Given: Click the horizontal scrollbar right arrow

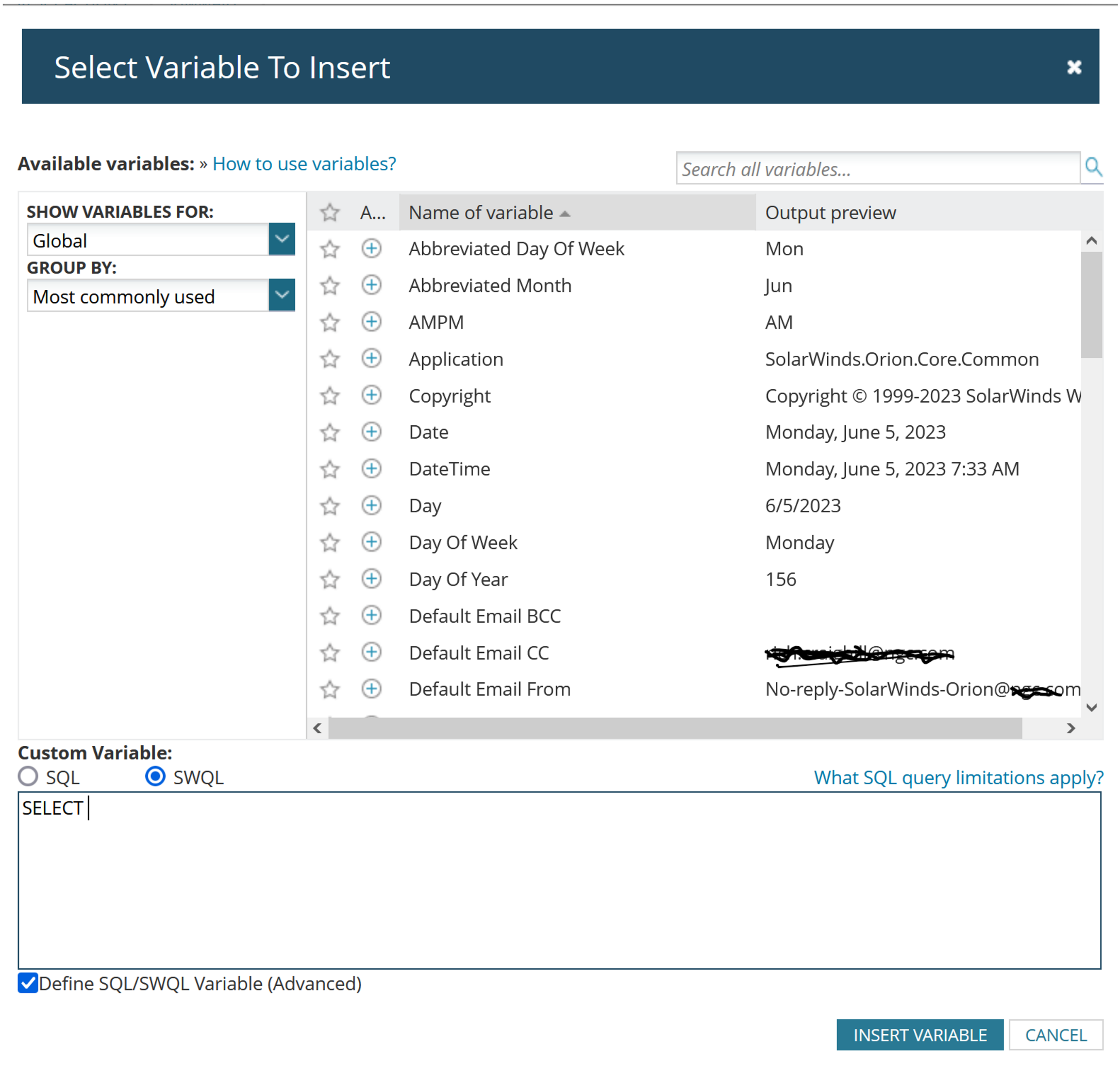Looking at the screenshot, I should tap(1071, 728).
